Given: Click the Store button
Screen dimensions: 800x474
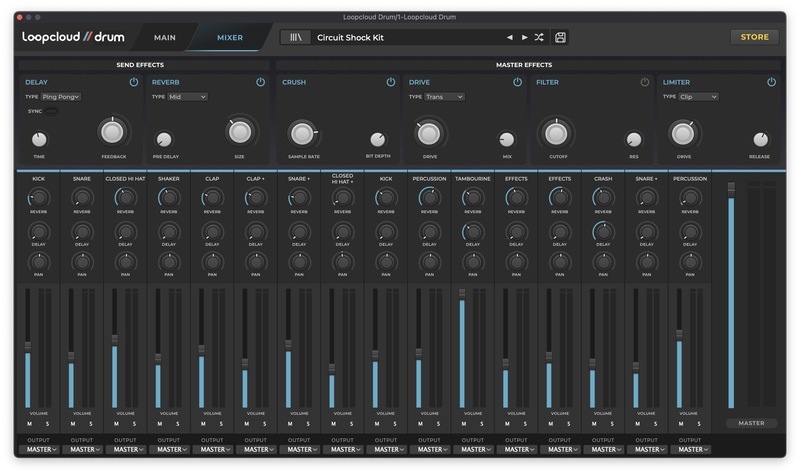Looking at the screenshot, I should (x=754, y=37).
